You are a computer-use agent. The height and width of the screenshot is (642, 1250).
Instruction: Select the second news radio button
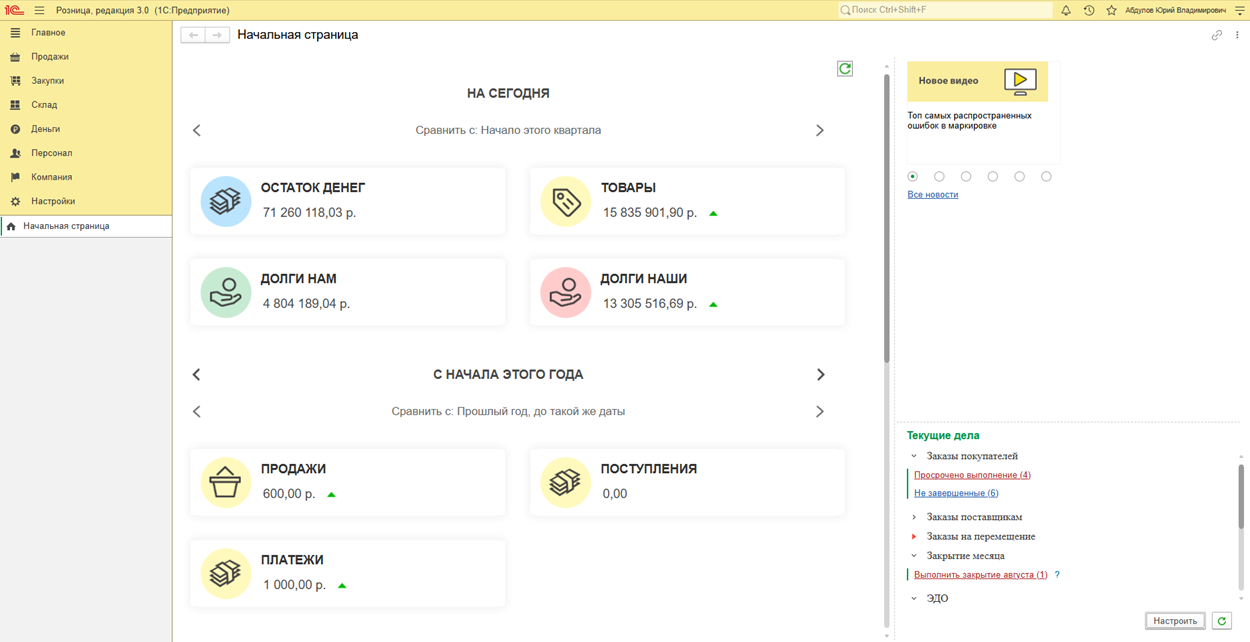pyautogui.click(x=939, y=177)
